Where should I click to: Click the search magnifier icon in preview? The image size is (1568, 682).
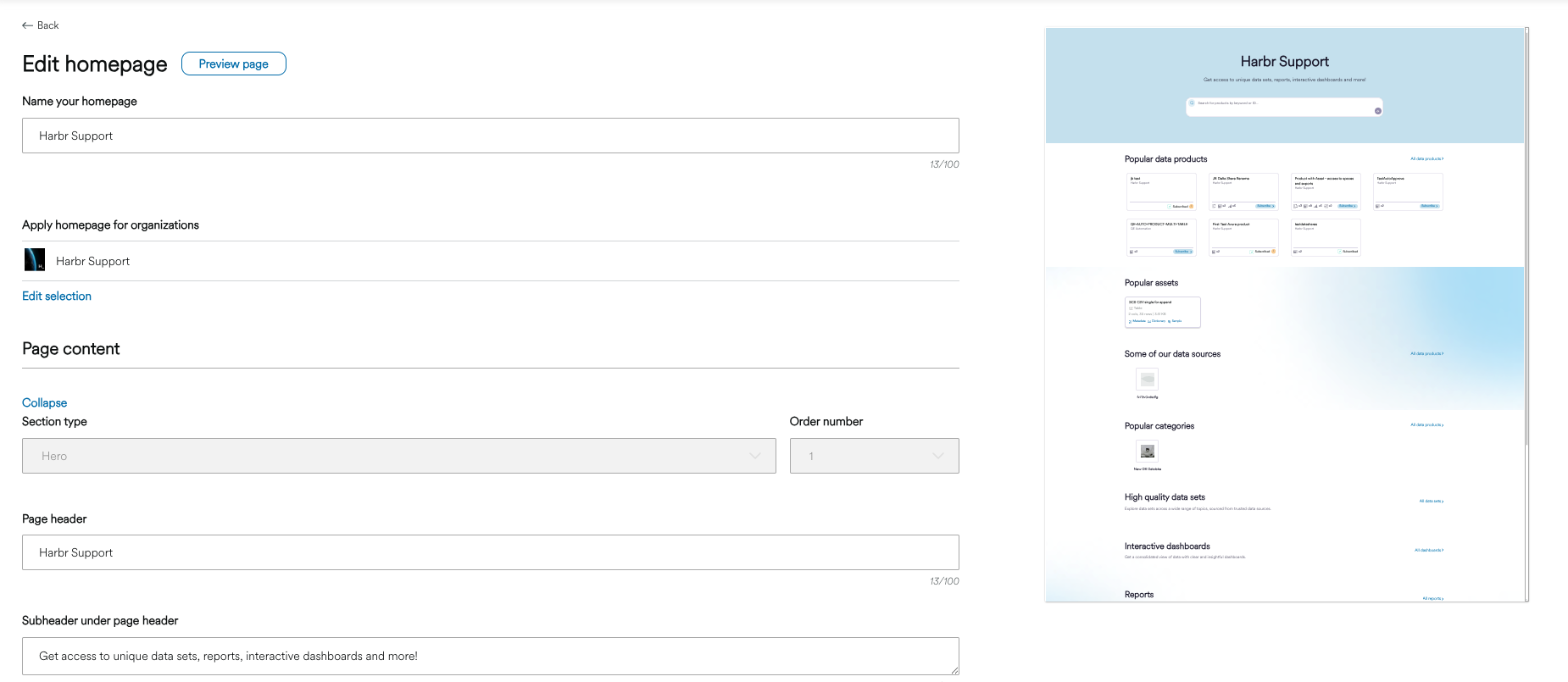[1192, 103]
